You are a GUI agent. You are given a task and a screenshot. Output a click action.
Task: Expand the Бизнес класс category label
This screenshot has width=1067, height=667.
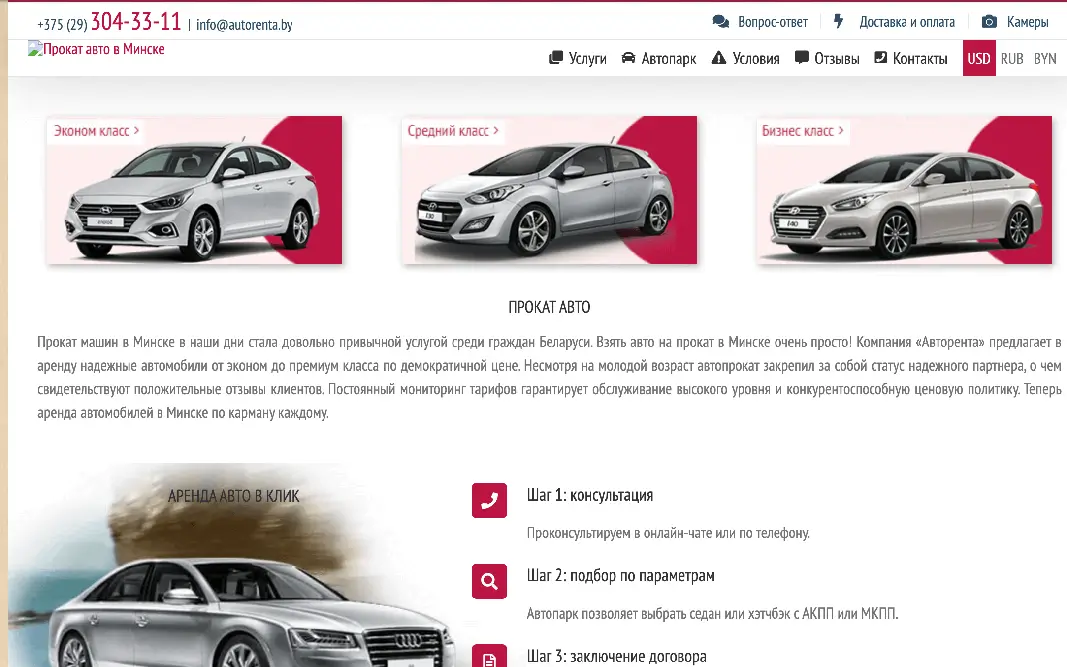click(x=802, y=131)
